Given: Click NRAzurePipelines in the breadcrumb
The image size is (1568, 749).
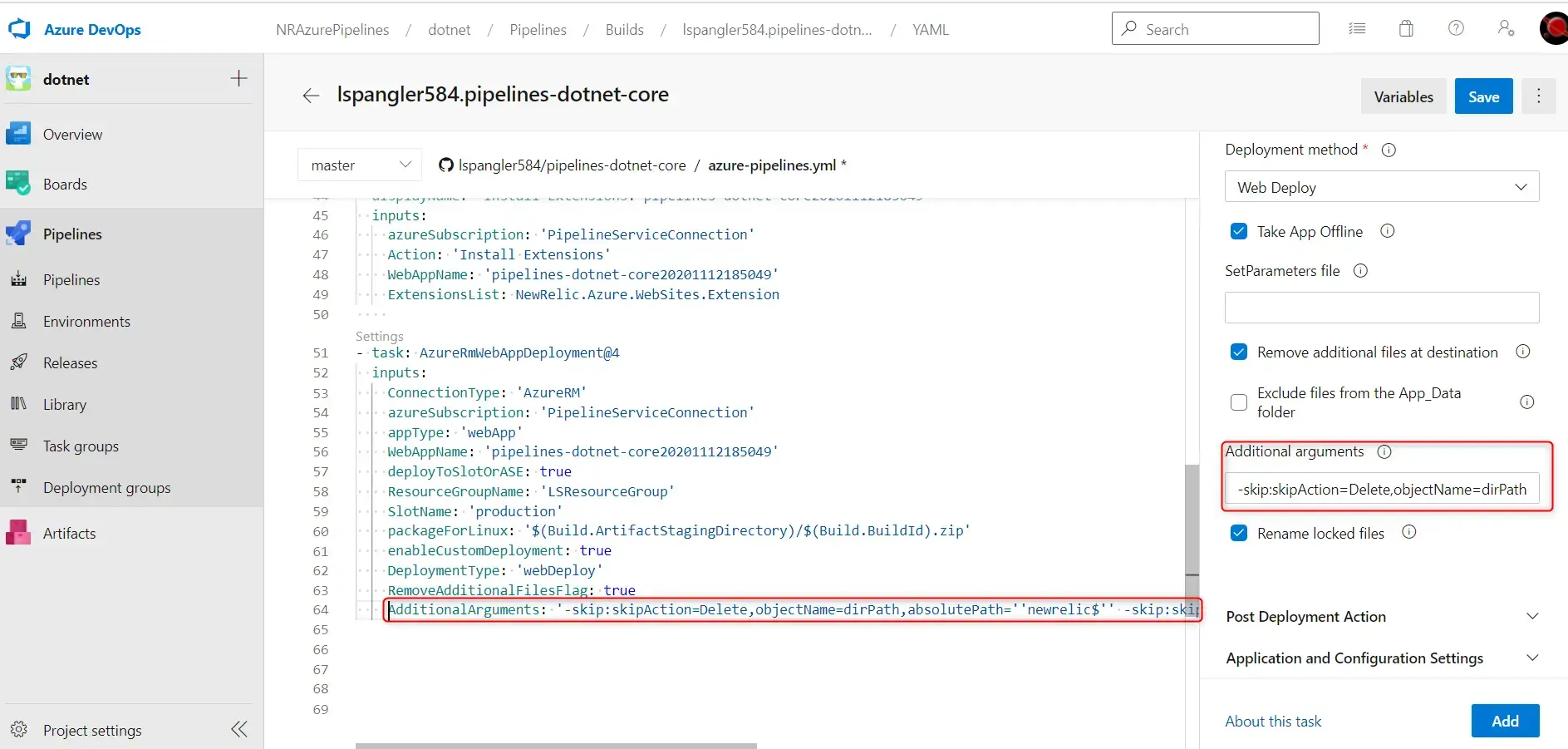Looking at the screenshot, I should 332,29.
